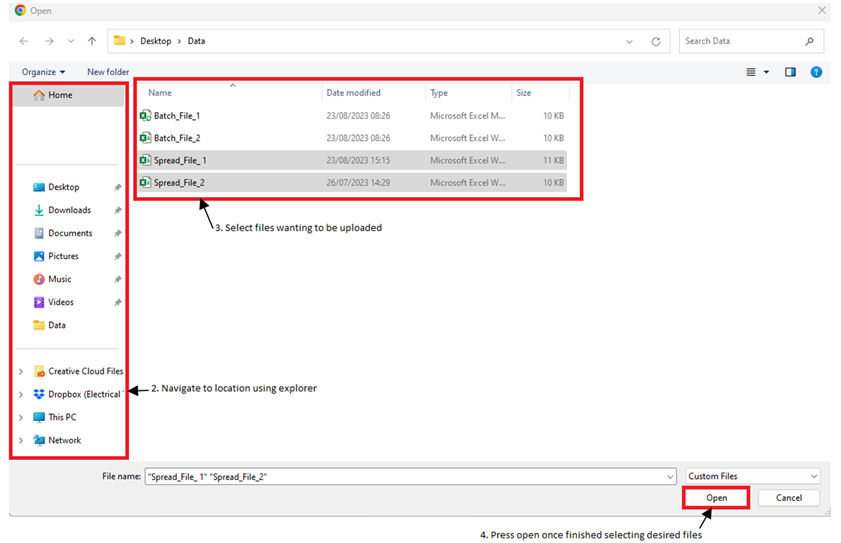Expand the File name dropdown arrow
The width and height of the screenshot is (841, 543).
[670, 476]
